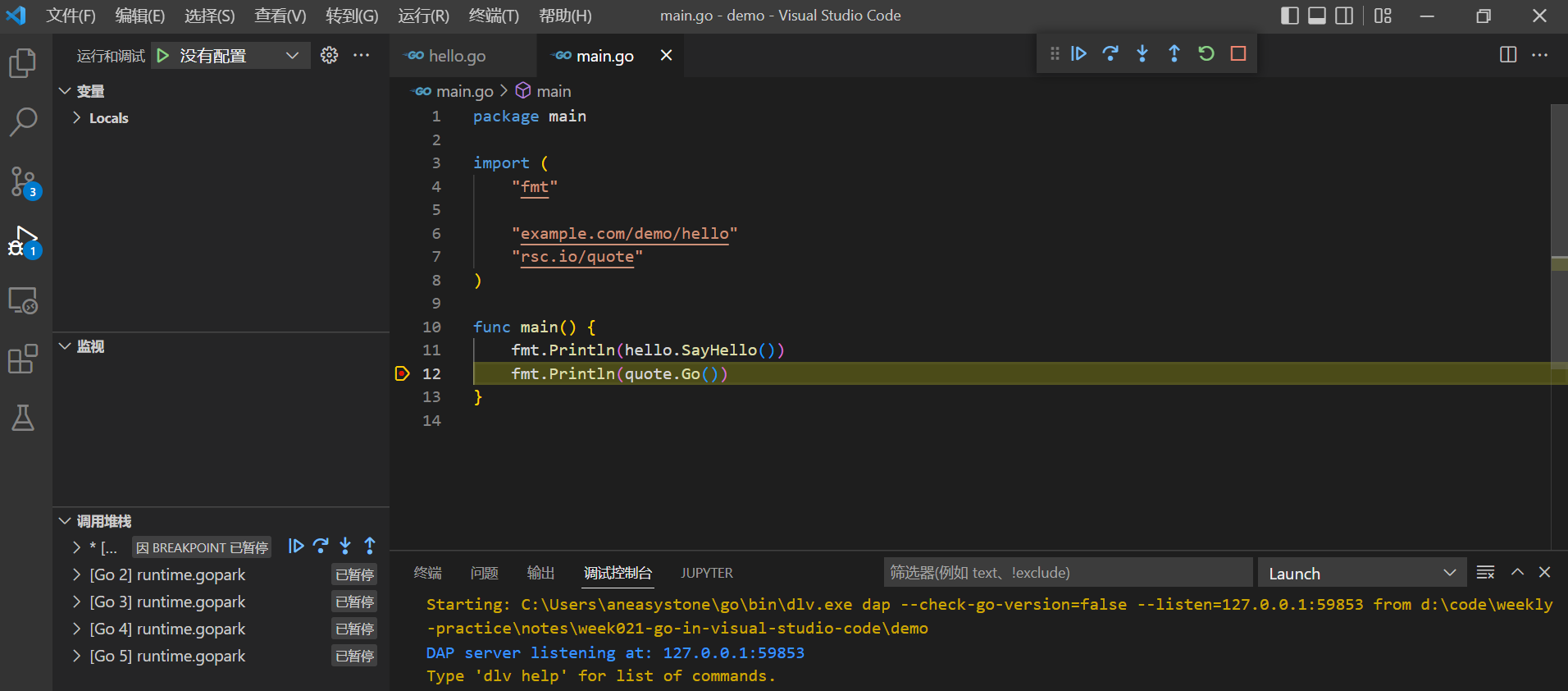Open the Search view in activity bar
The image size is (1568, 691).
coord(23,122)
